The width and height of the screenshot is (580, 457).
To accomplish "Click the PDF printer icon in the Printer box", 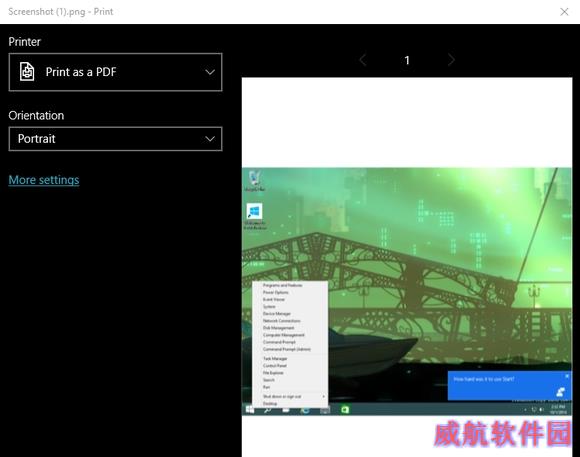I will click(x=27, y=72).
